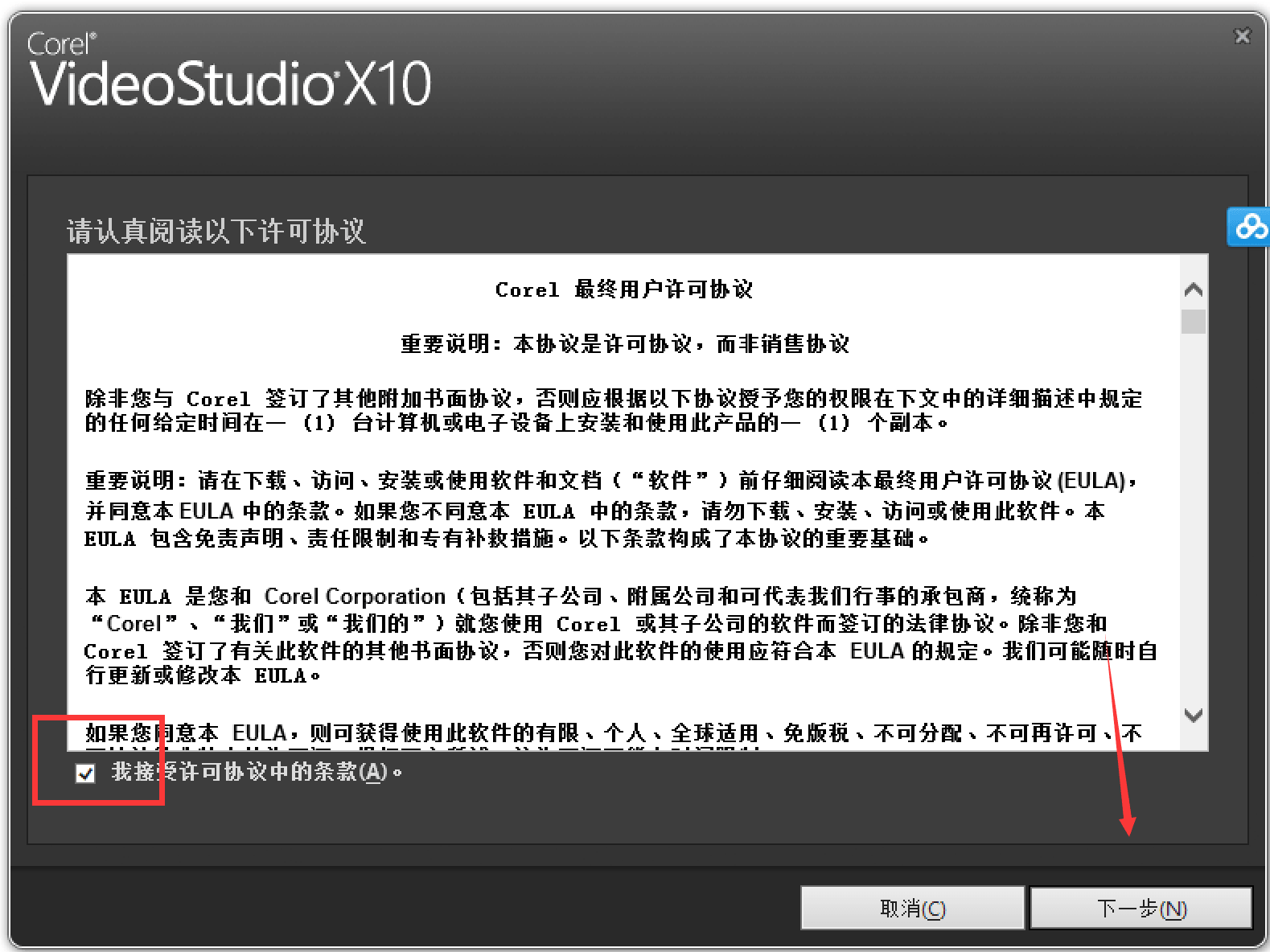
Task: Click the small Corel wordmark above VideoStudio
Action: tap(62, 44)
